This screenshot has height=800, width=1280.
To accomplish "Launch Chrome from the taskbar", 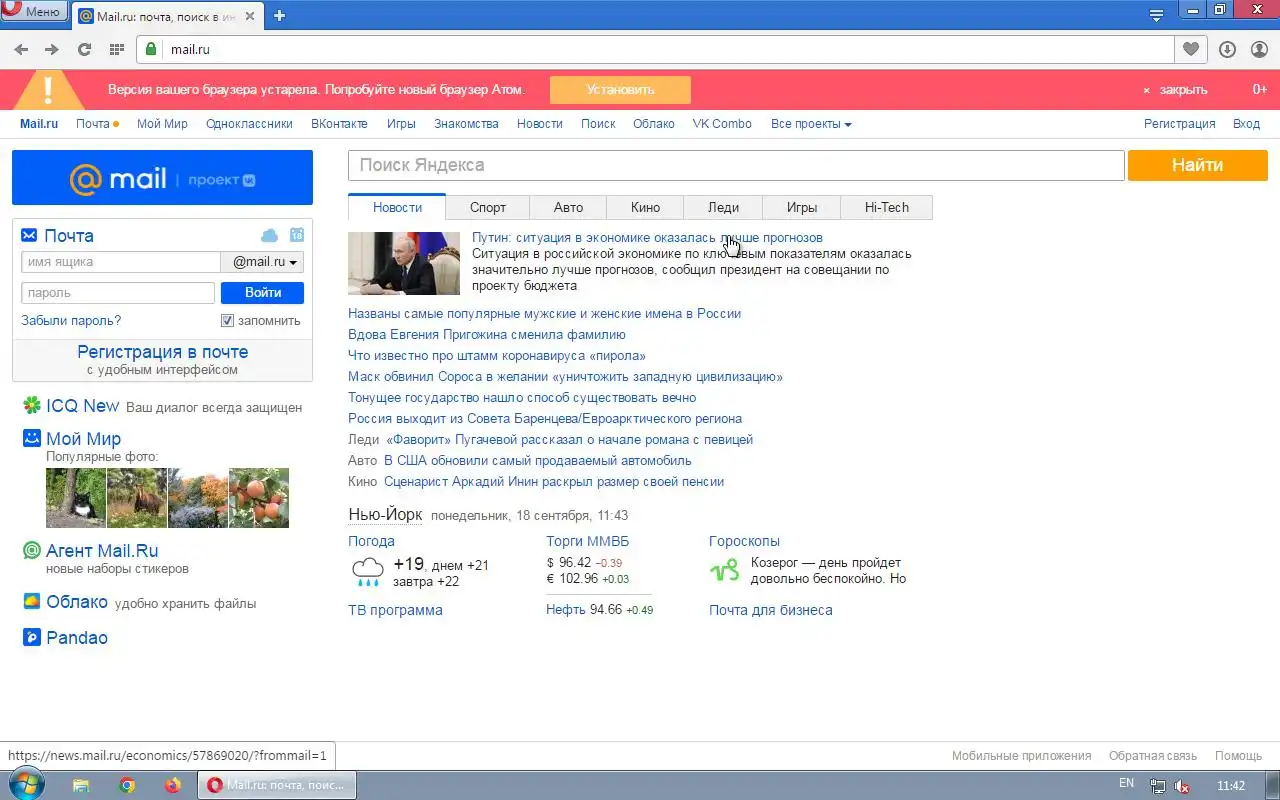I will (x=127, y=785).
